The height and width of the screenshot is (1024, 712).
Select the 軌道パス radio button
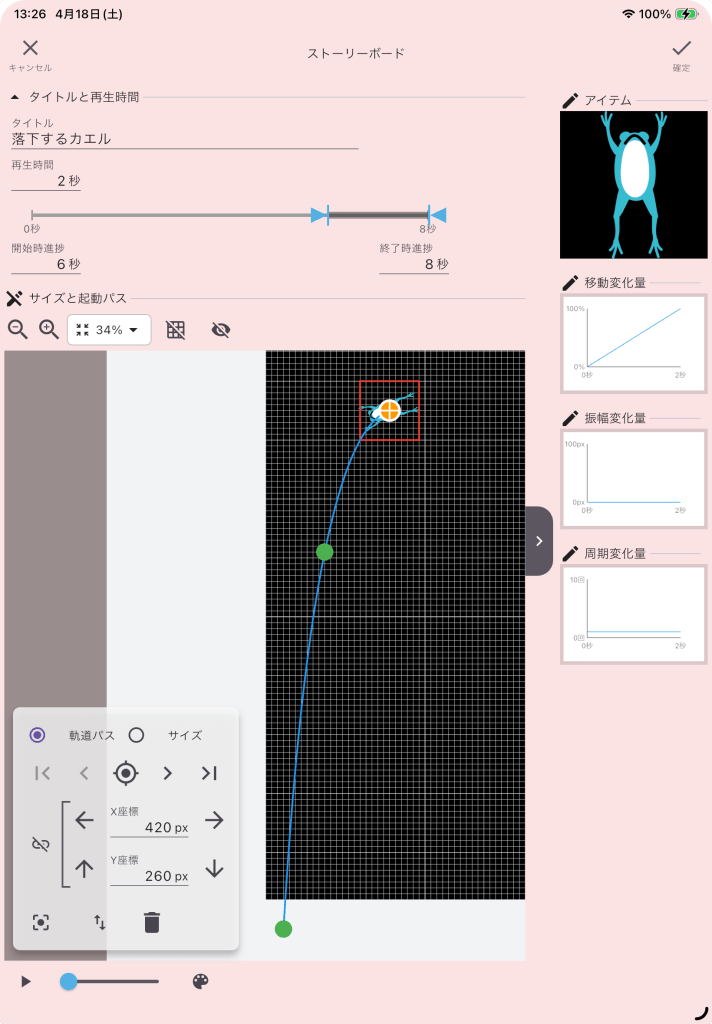38,735
